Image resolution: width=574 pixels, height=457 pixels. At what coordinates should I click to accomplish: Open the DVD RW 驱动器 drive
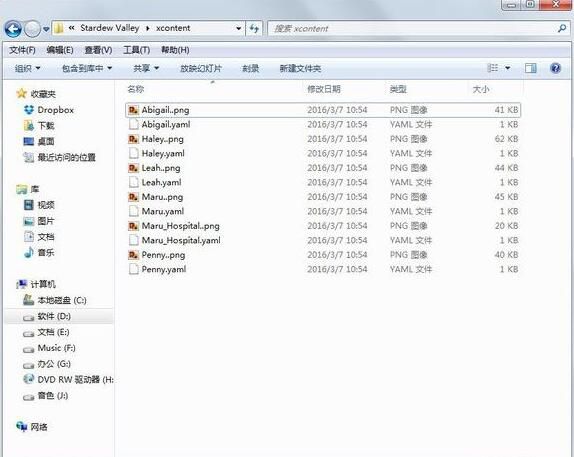75,380
